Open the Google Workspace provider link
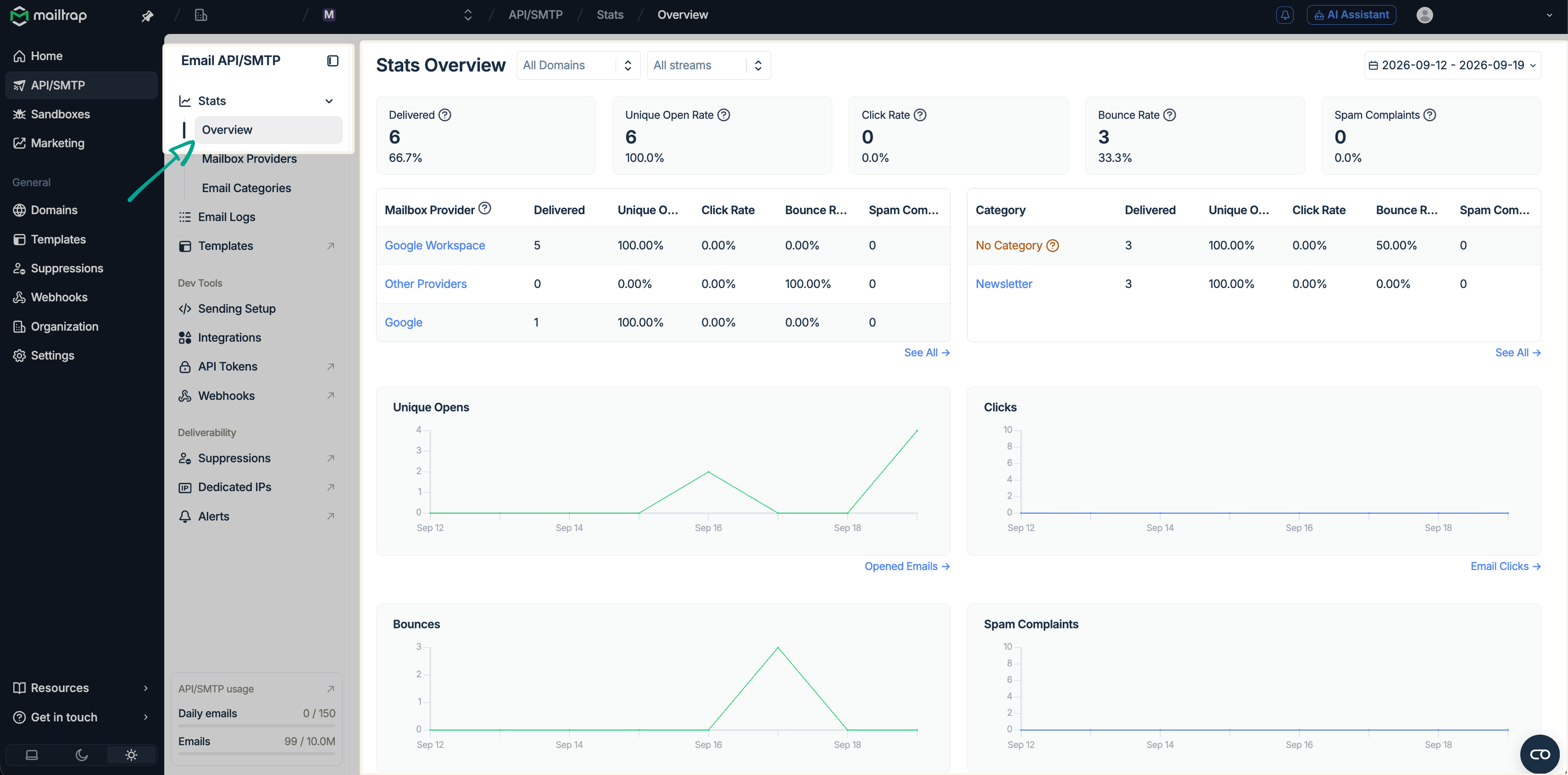Viewport: 1568px width, 775px height. 435,245
